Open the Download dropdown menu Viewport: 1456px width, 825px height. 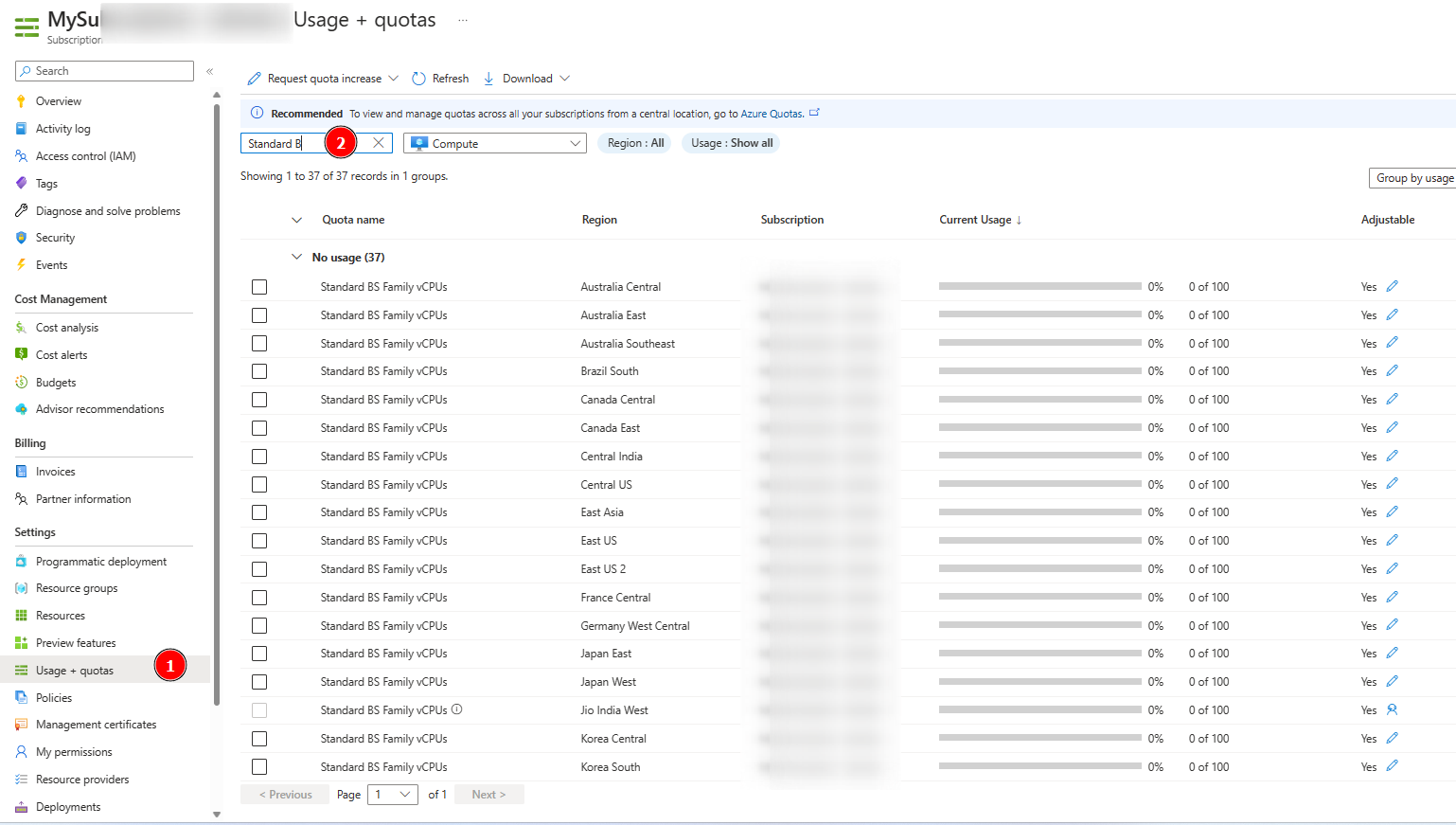point(526,79)
